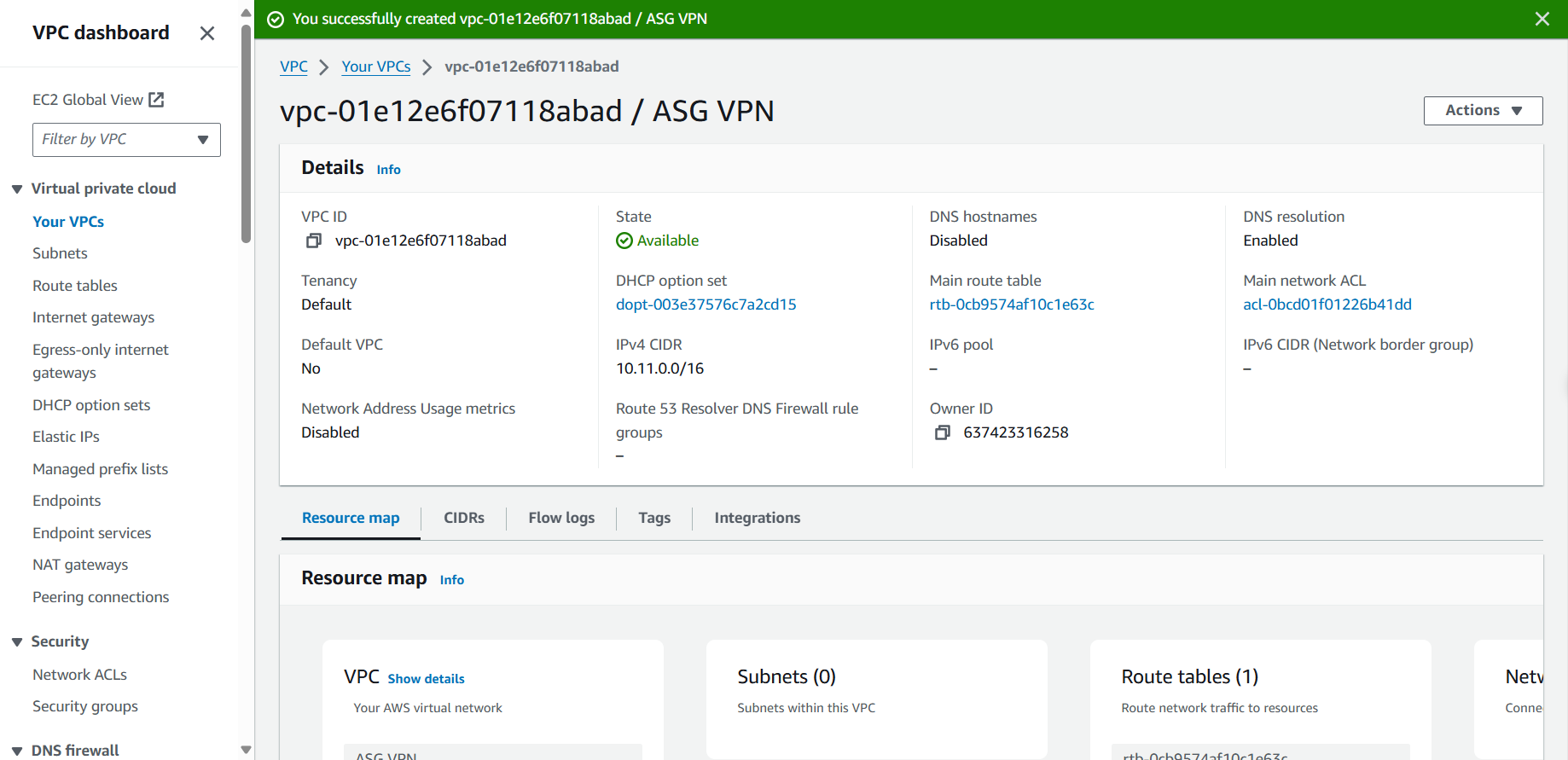Close the VPC dashboard side panel
The height and width of the screenshot is (760, 1568).
[207, 33]
